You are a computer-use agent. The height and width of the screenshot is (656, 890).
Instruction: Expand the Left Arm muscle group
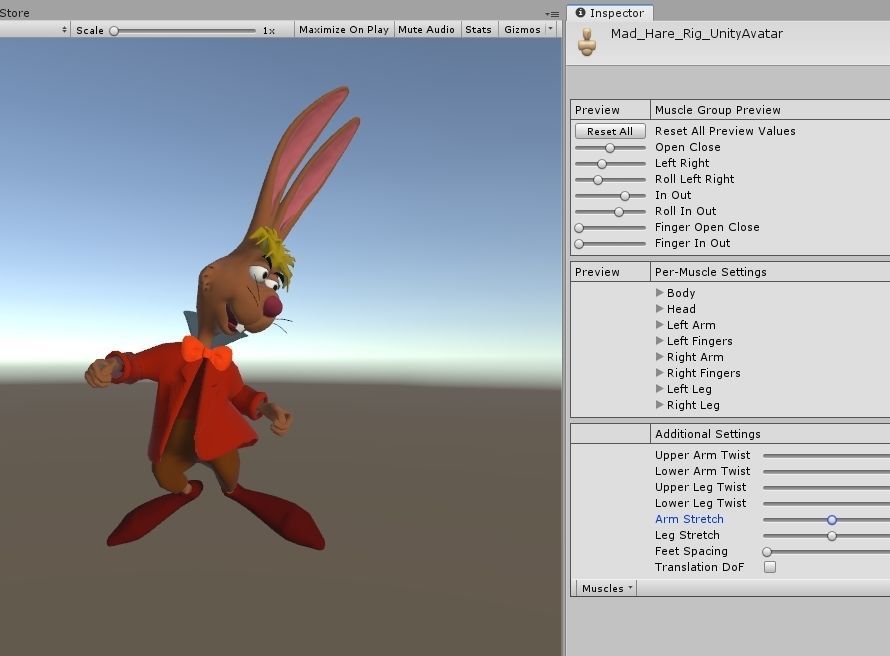[660, 325]
